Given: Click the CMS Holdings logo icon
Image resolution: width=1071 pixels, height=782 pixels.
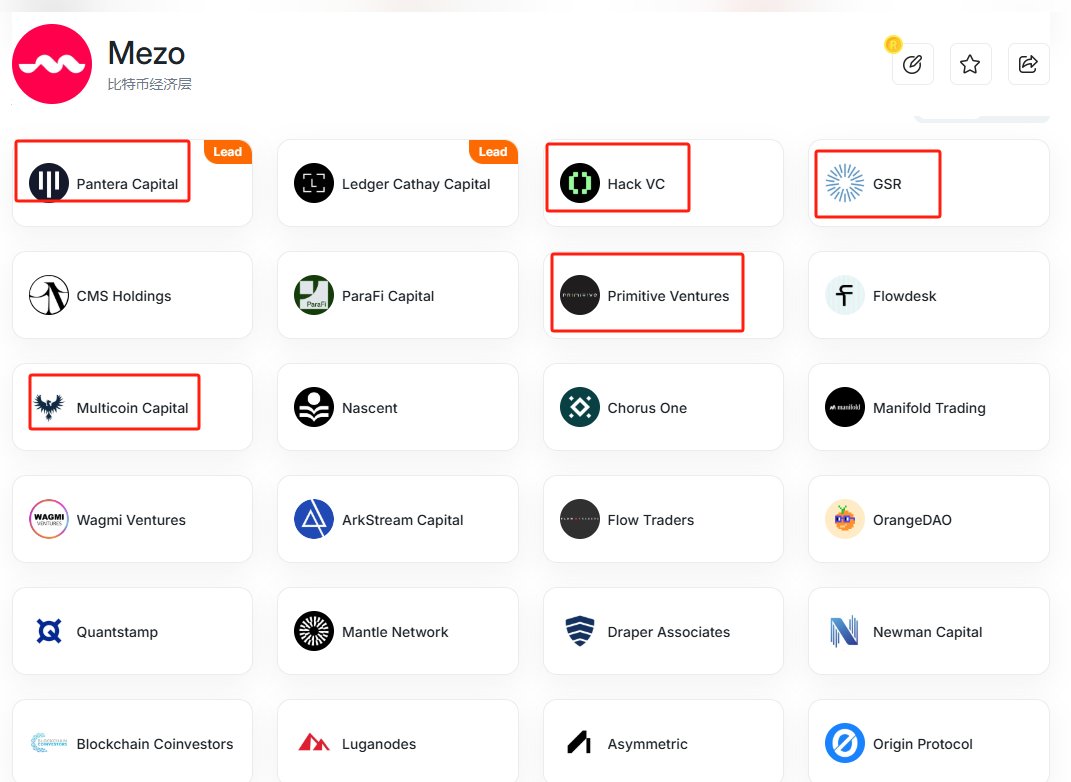Looking at the screenshot, I should coord(48,295).
